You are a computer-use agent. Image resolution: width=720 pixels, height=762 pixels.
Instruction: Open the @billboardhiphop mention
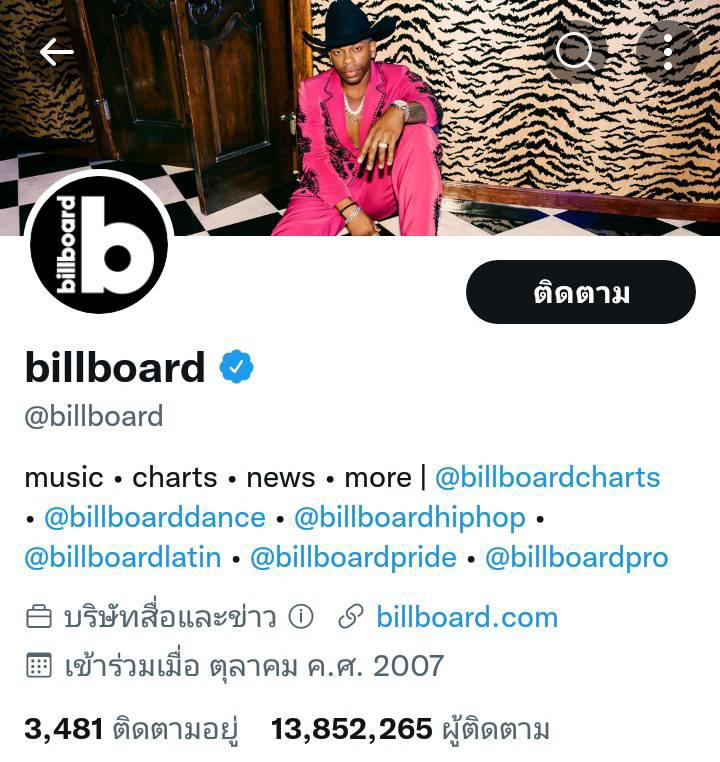[x=410, y=518]
